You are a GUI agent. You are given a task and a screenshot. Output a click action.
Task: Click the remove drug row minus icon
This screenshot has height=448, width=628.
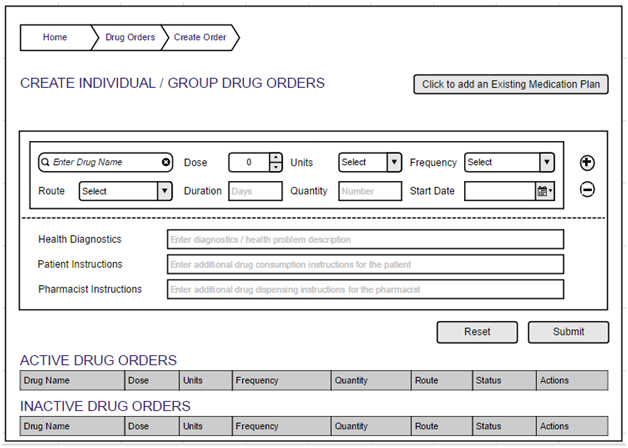pos(587,190)
